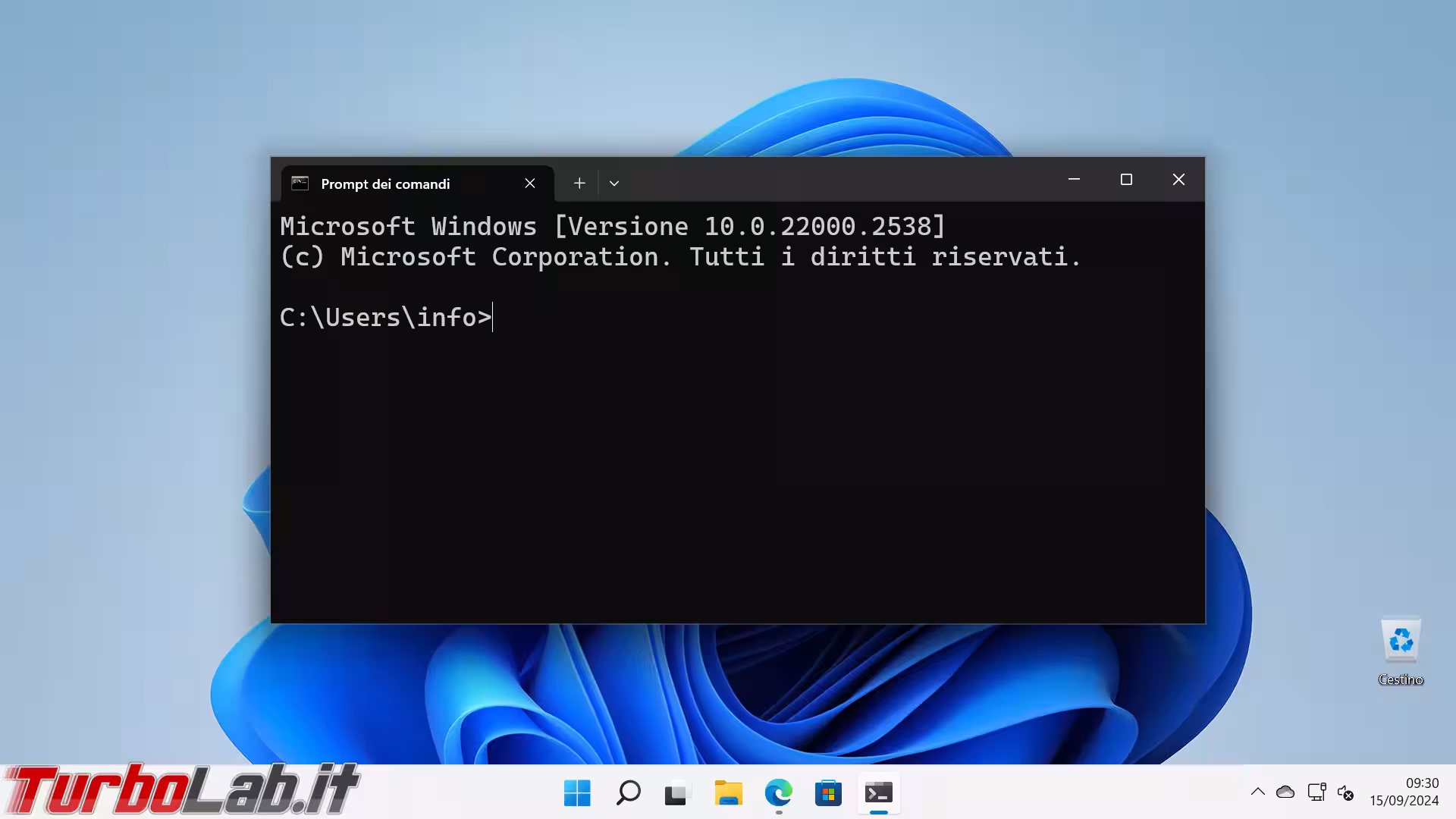Screen dimensions: 1456x819
Task: Open Task View
Action: [677, 794]
